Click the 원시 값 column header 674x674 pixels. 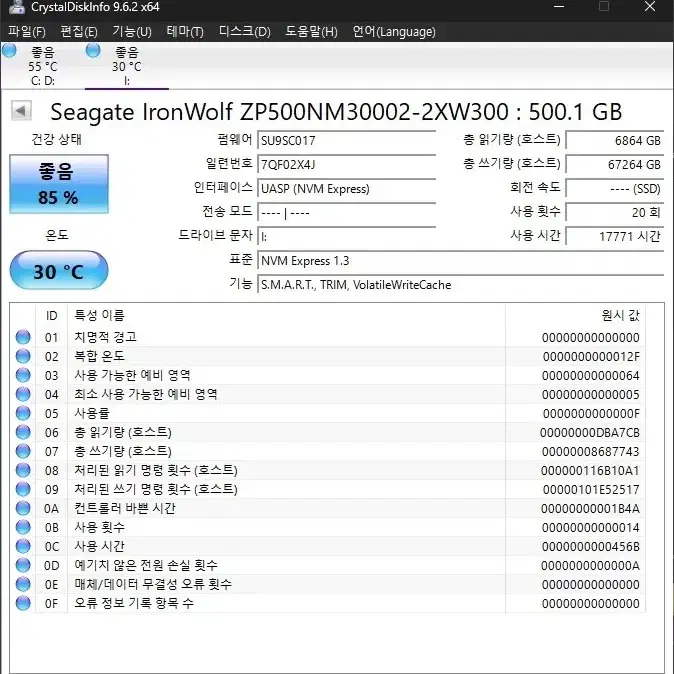click(576, 316)
